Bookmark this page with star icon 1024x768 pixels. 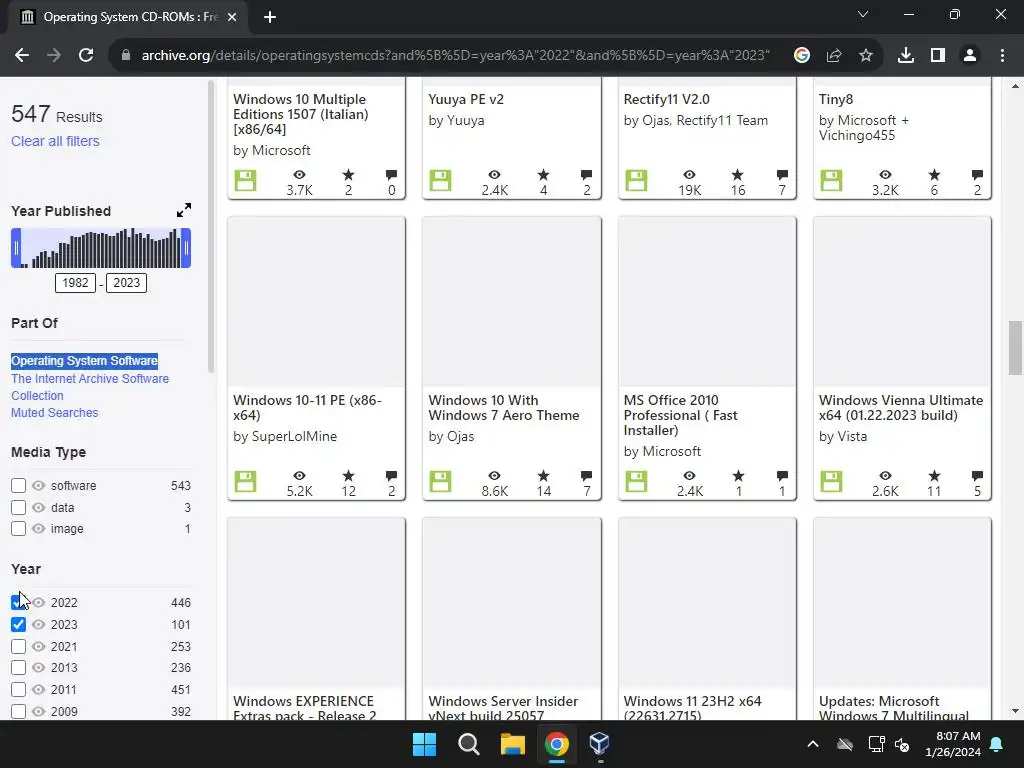[866, 56]
